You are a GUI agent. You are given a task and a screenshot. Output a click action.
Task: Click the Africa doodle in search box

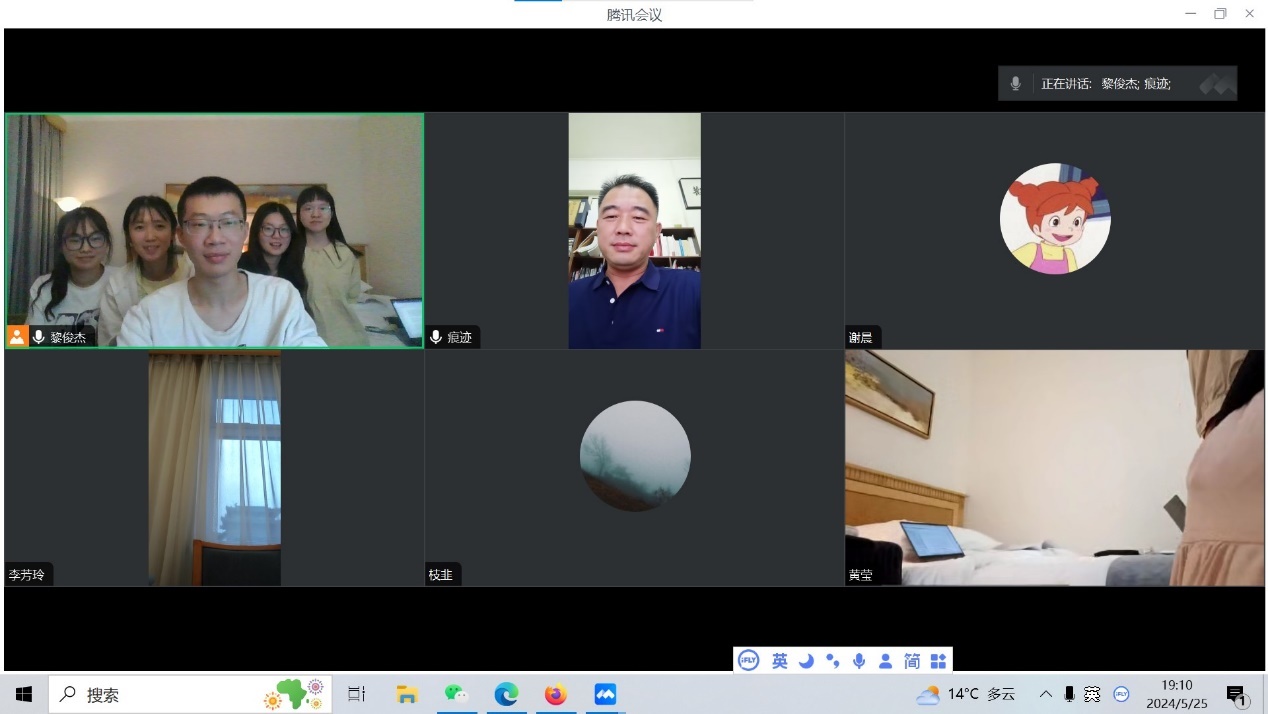[x=294, y=694]
